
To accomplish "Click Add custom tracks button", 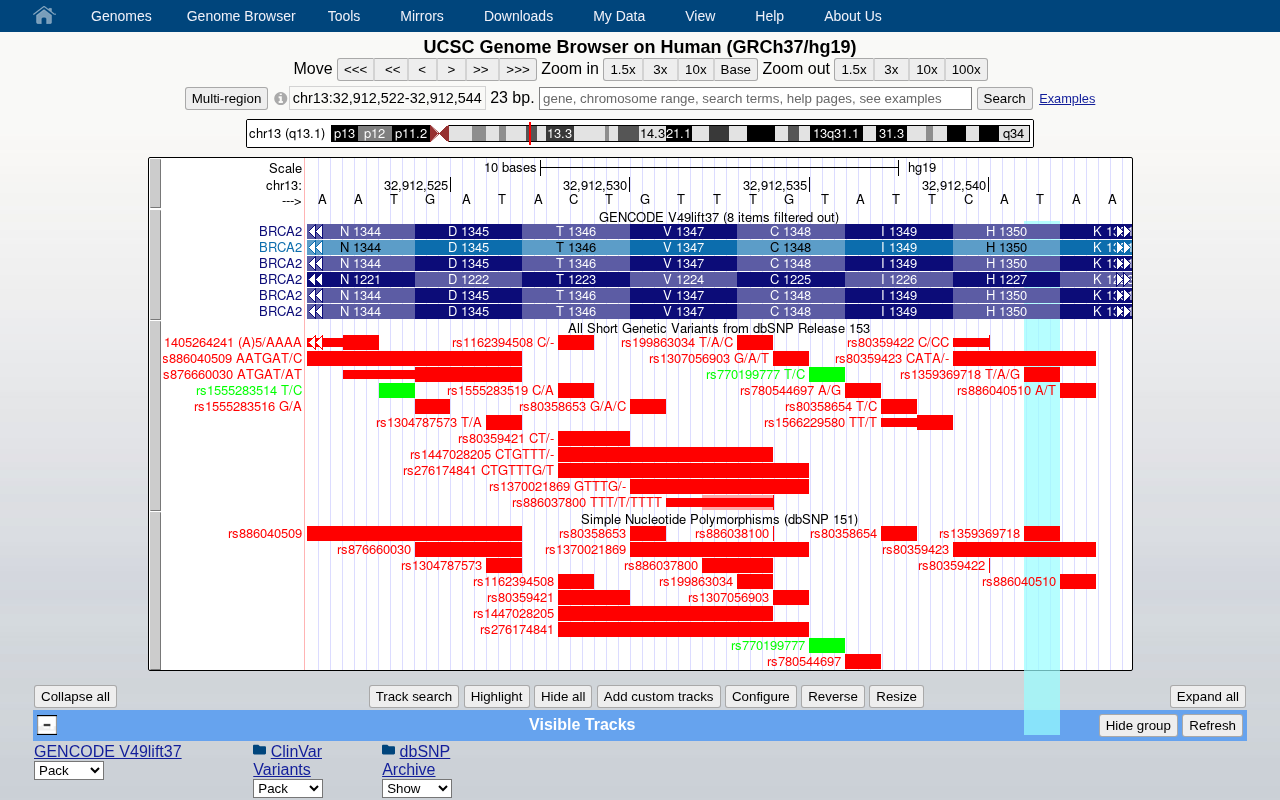I will point(659,696).
